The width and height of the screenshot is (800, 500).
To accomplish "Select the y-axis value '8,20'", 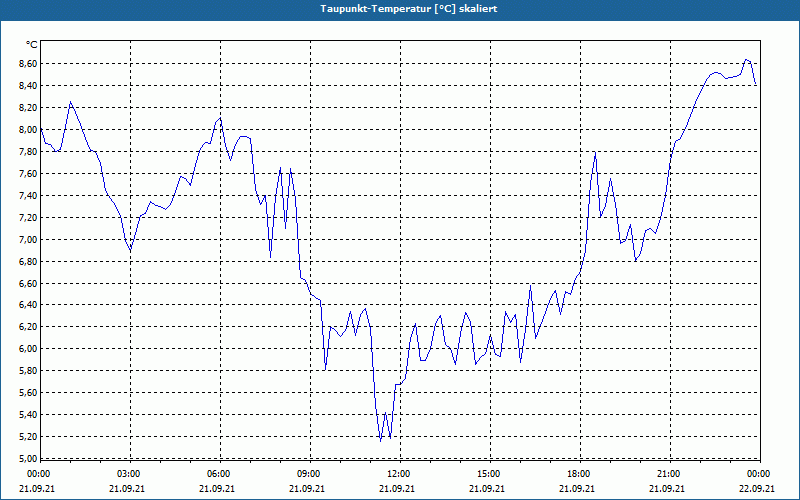I will tap(28, 108).
